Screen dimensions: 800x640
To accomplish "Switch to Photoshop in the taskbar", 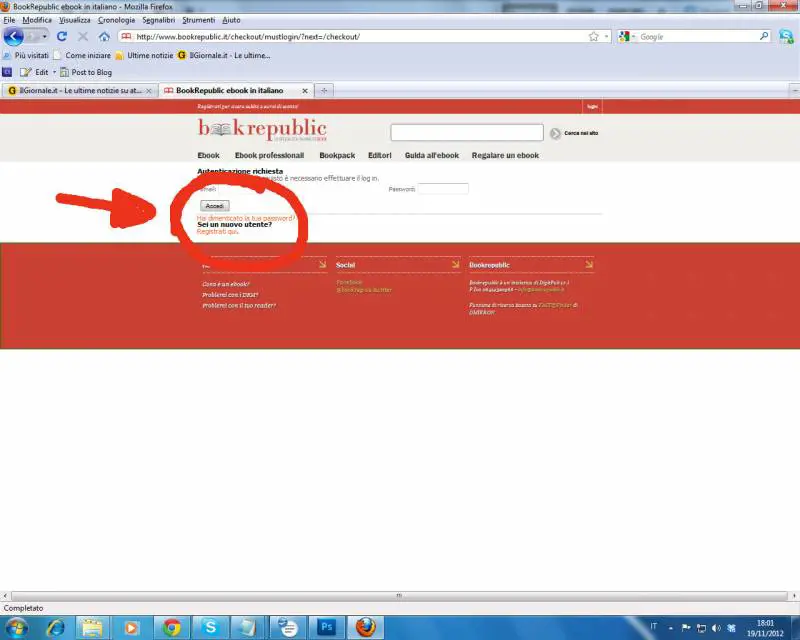I will (x=327, y=628).
